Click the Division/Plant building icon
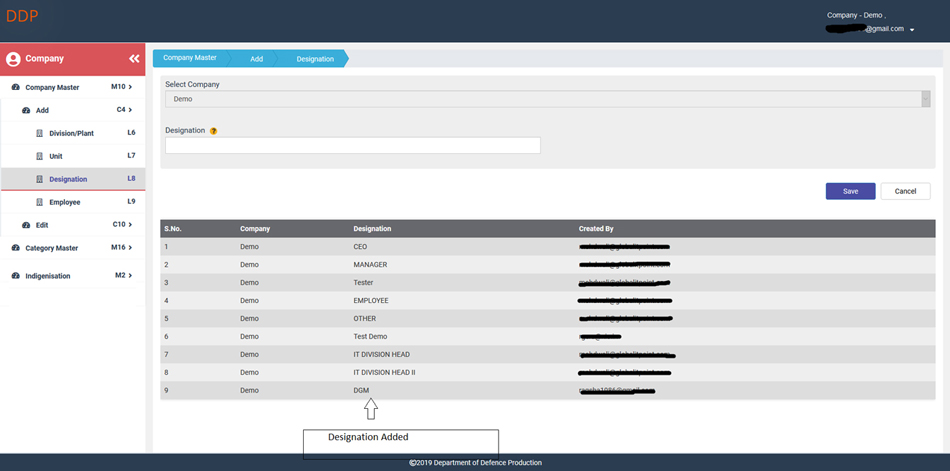 click(40, 133)
